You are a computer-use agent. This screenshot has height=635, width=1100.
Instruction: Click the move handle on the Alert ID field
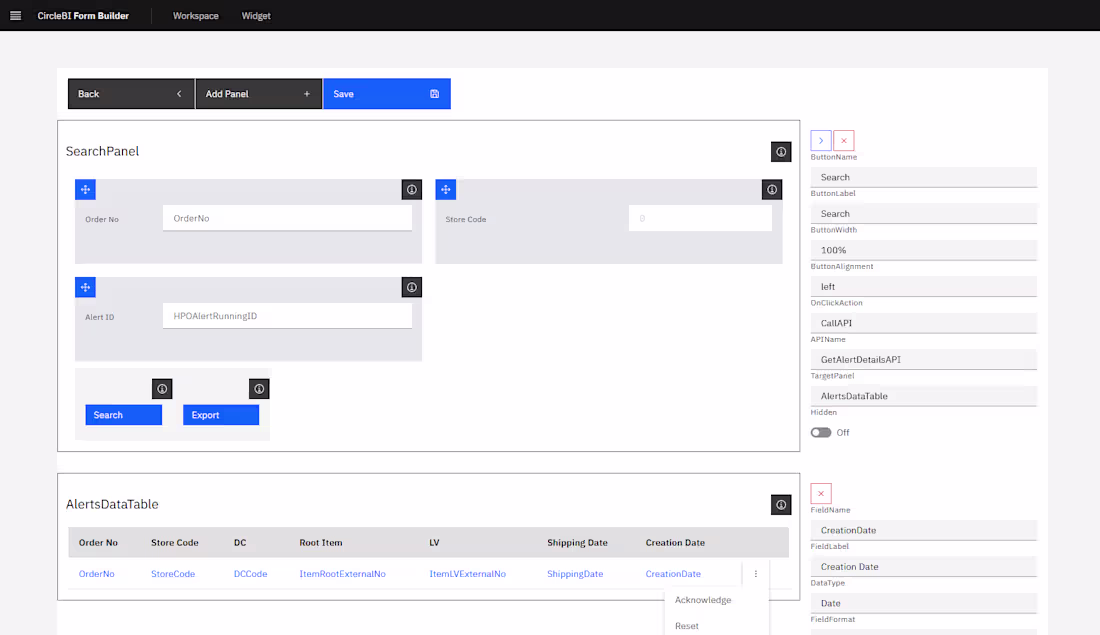click(x=85, y=287)
